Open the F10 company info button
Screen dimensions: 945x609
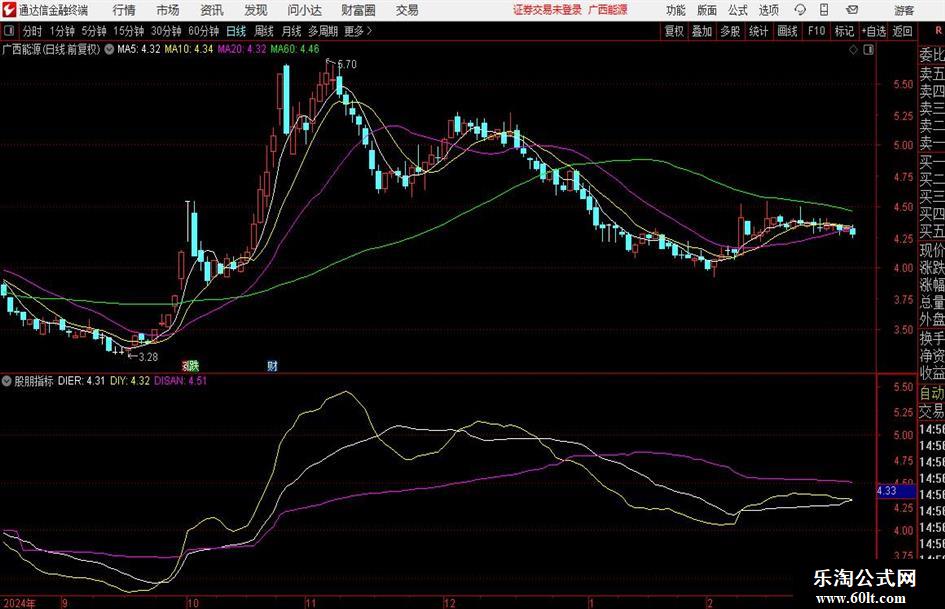coord(817,31)
